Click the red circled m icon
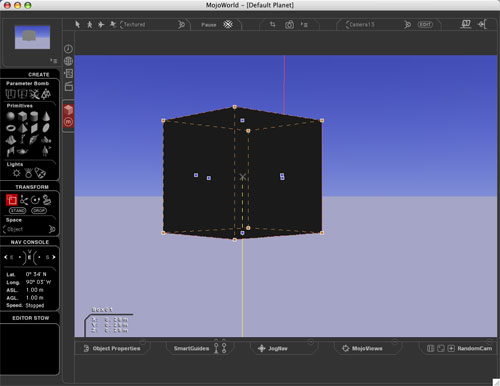This screenshot has width=500, height=386. click(68, 122)
